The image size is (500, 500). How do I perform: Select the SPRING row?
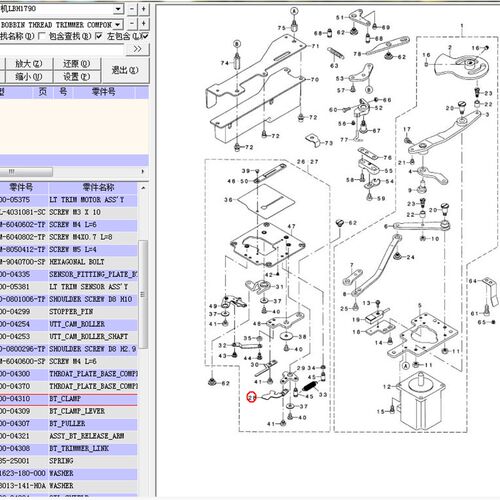(68, 461)
